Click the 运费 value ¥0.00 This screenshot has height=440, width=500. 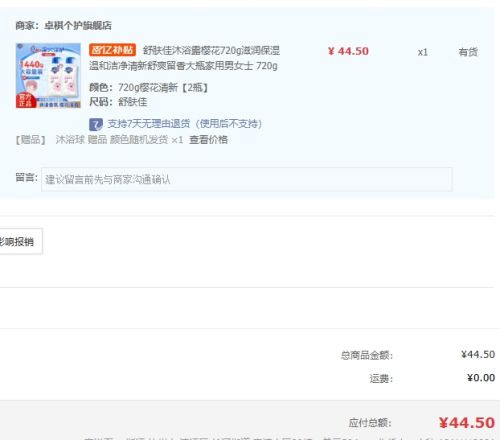(x=481, y=378)
